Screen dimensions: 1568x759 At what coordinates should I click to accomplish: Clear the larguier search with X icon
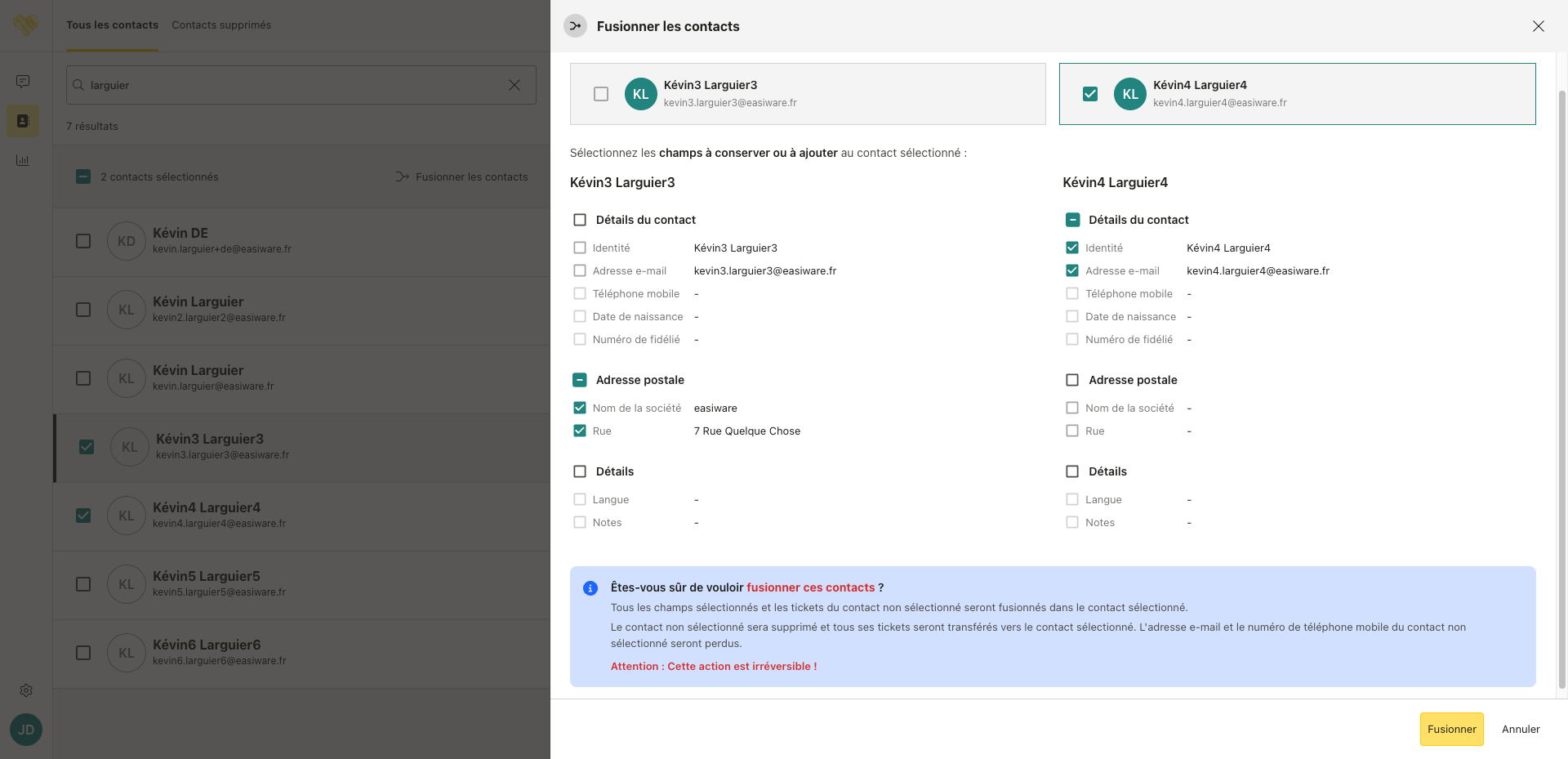click(514, 85)
